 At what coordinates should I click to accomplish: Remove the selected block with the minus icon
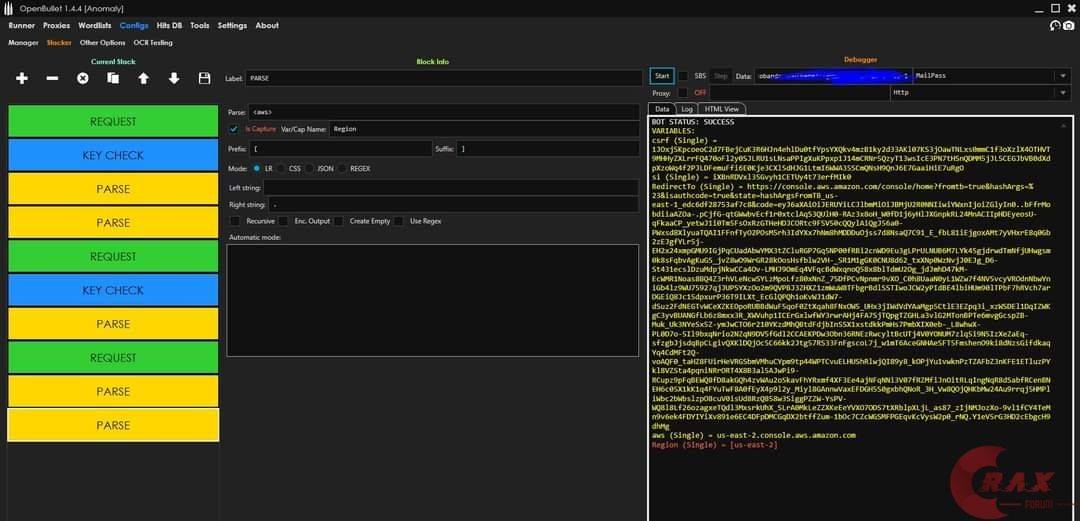pyautogui.click(x=52, y=79)
